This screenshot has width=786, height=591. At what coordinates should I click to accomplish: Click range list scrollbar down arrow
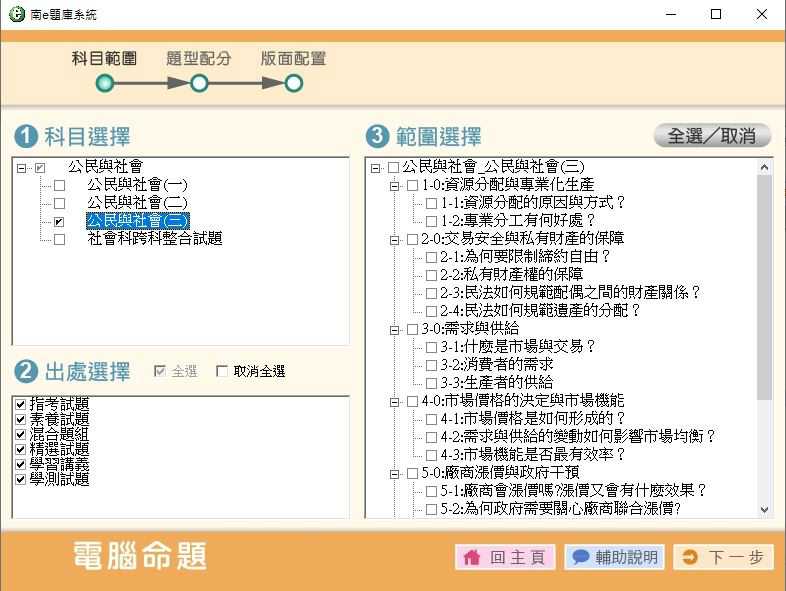tap(764, 510)
